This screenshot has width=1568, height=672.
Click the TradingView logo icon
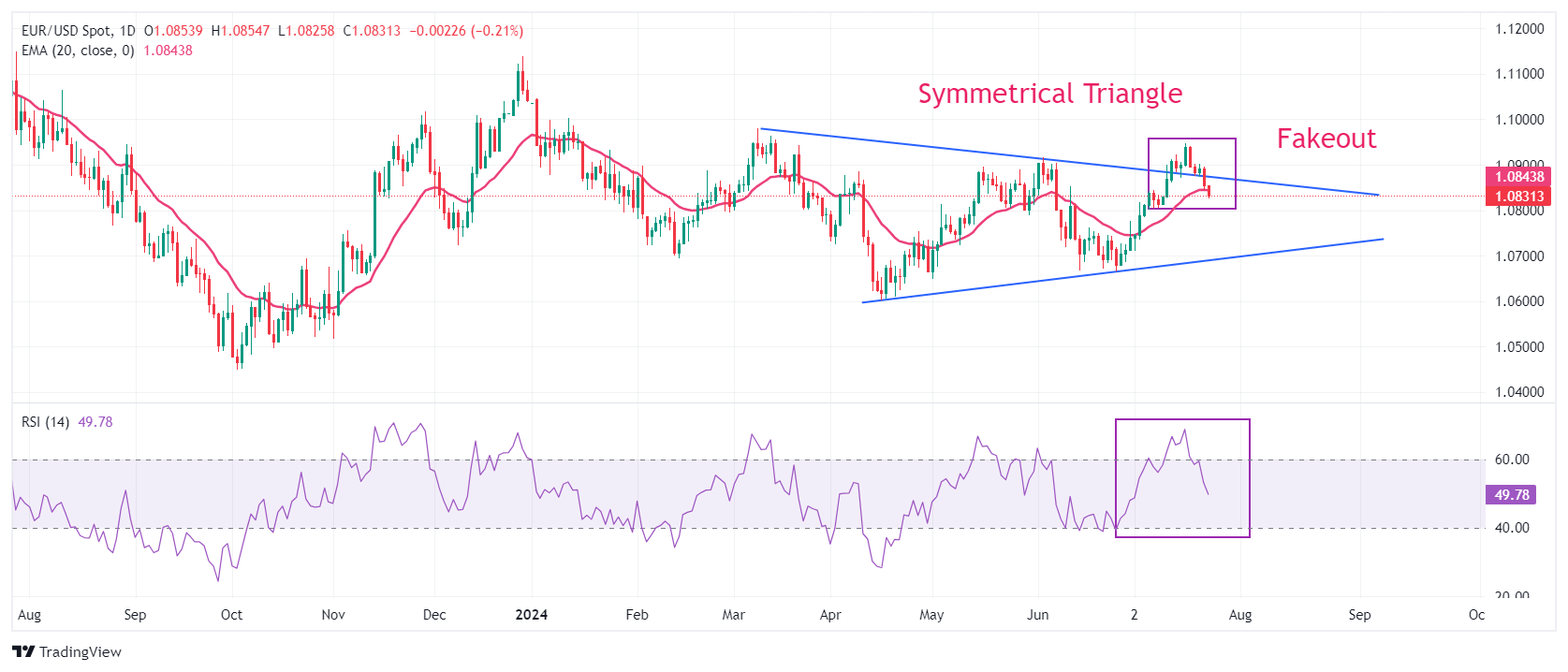pos(23,652)
